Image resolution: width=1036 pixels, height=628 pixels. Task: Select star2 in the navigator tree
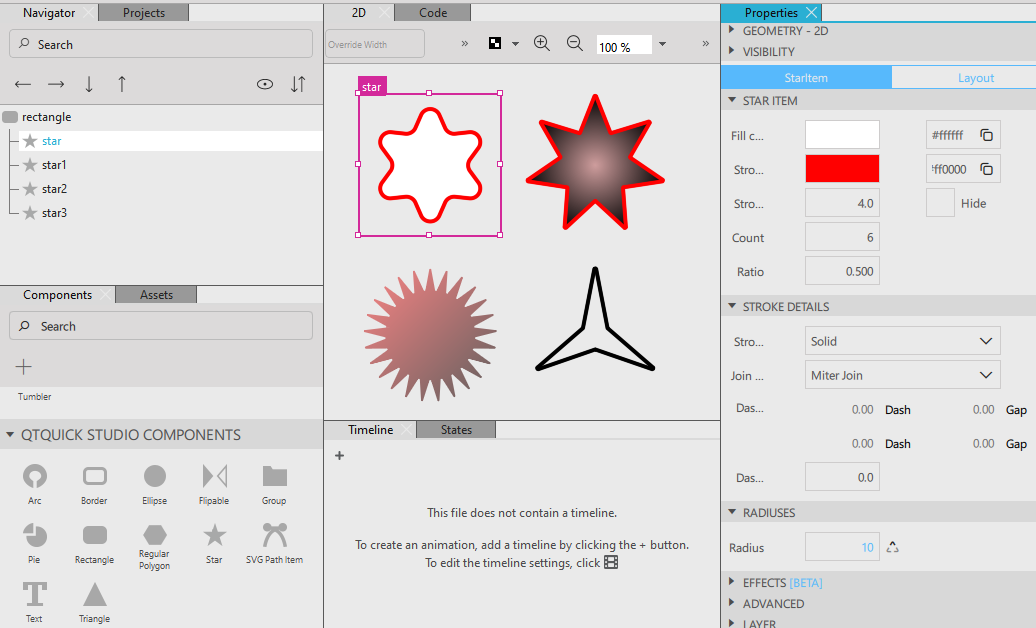[x=54, y=189]
